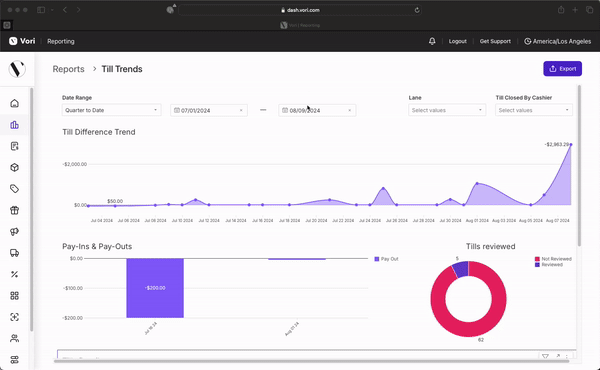Open the users people sidebar icon
Image resolution: width=600 pixels, height=370 pixels.
coord(15,338)
